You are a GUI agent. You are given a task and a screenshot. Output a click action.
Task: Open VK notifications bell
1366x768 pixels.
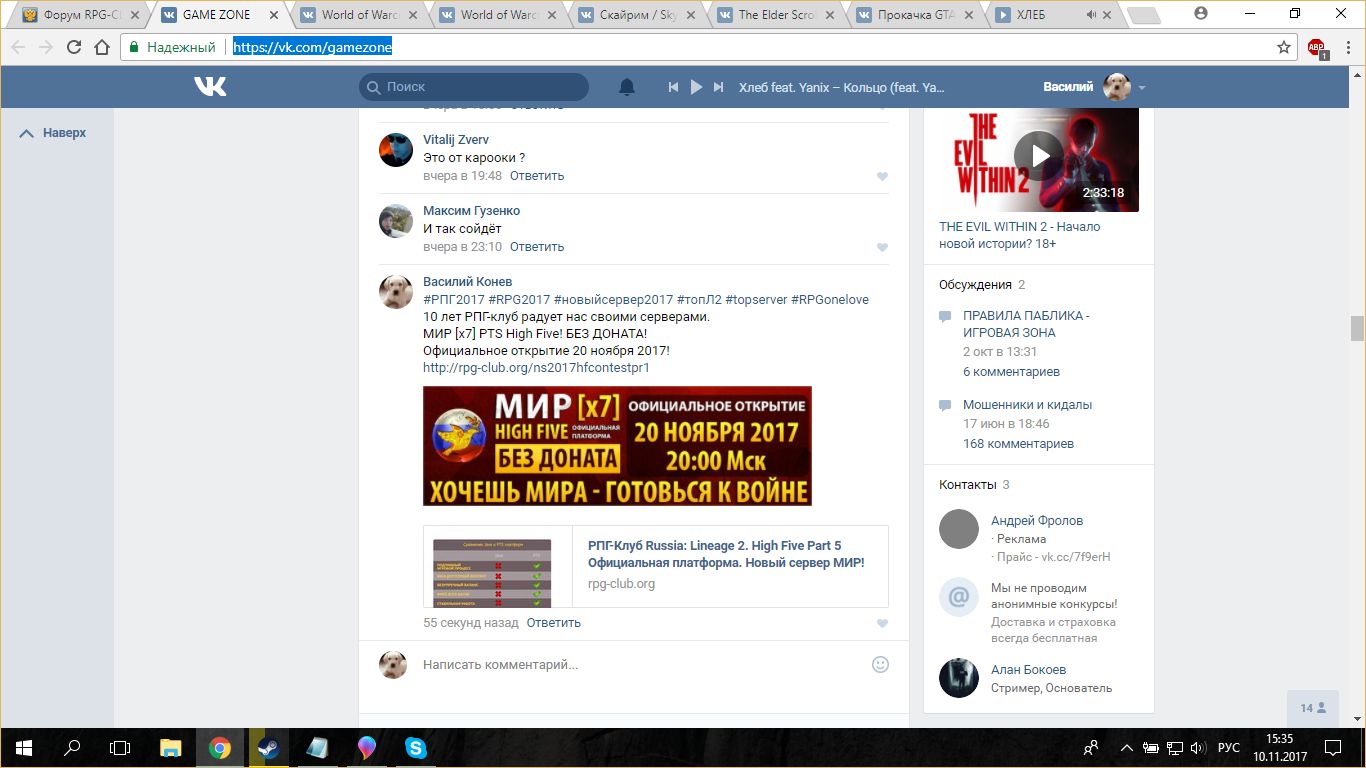(x=627, y=87)
